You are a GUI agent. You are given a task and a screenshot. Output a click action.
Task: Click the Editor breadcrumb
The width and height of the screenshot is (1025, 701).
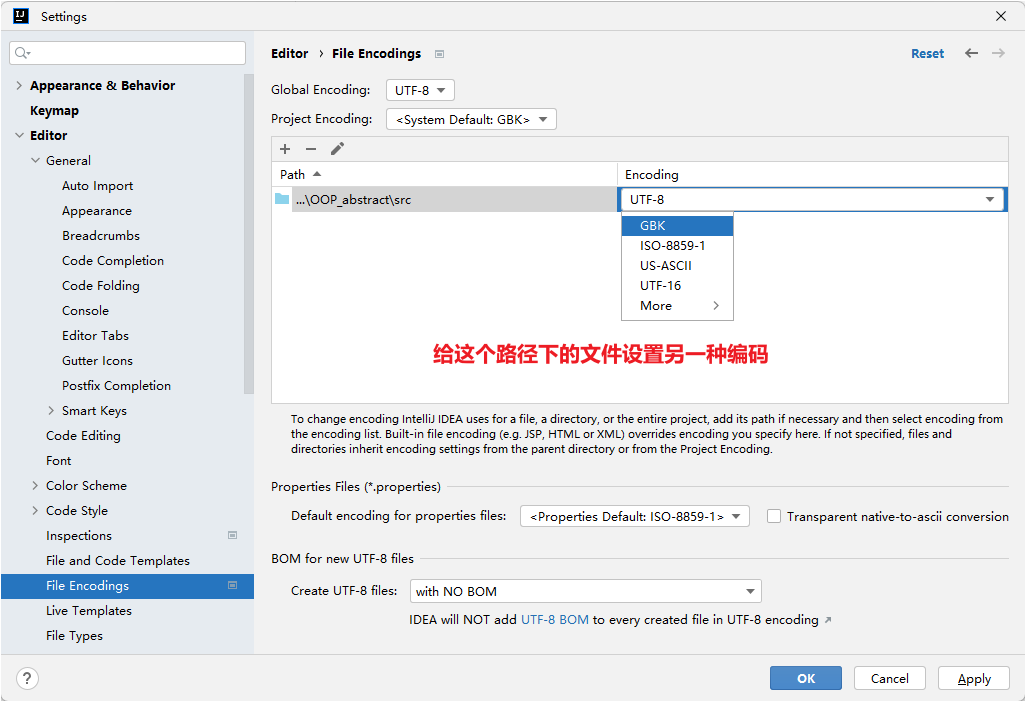coord(290,54)
